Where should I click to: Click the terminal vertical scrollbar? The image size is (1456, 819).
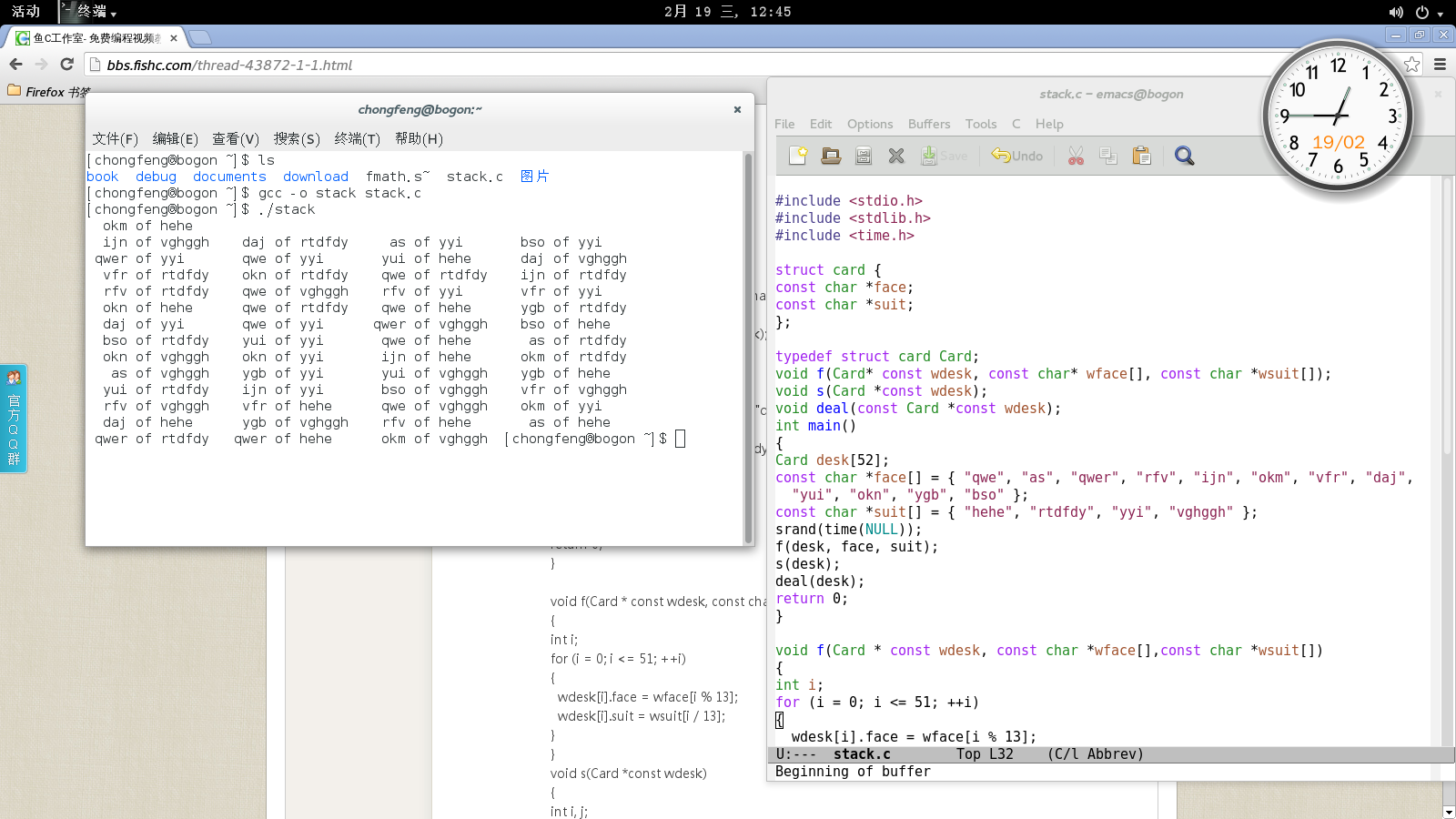748,347
